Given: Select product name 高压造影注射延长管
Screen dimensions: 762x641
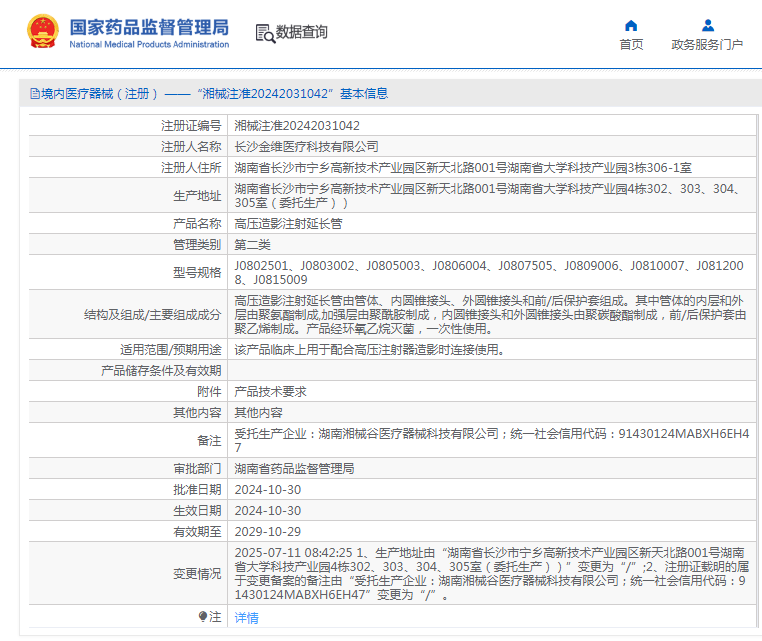Looking at the screenshot, I should [x=288, y=224].
